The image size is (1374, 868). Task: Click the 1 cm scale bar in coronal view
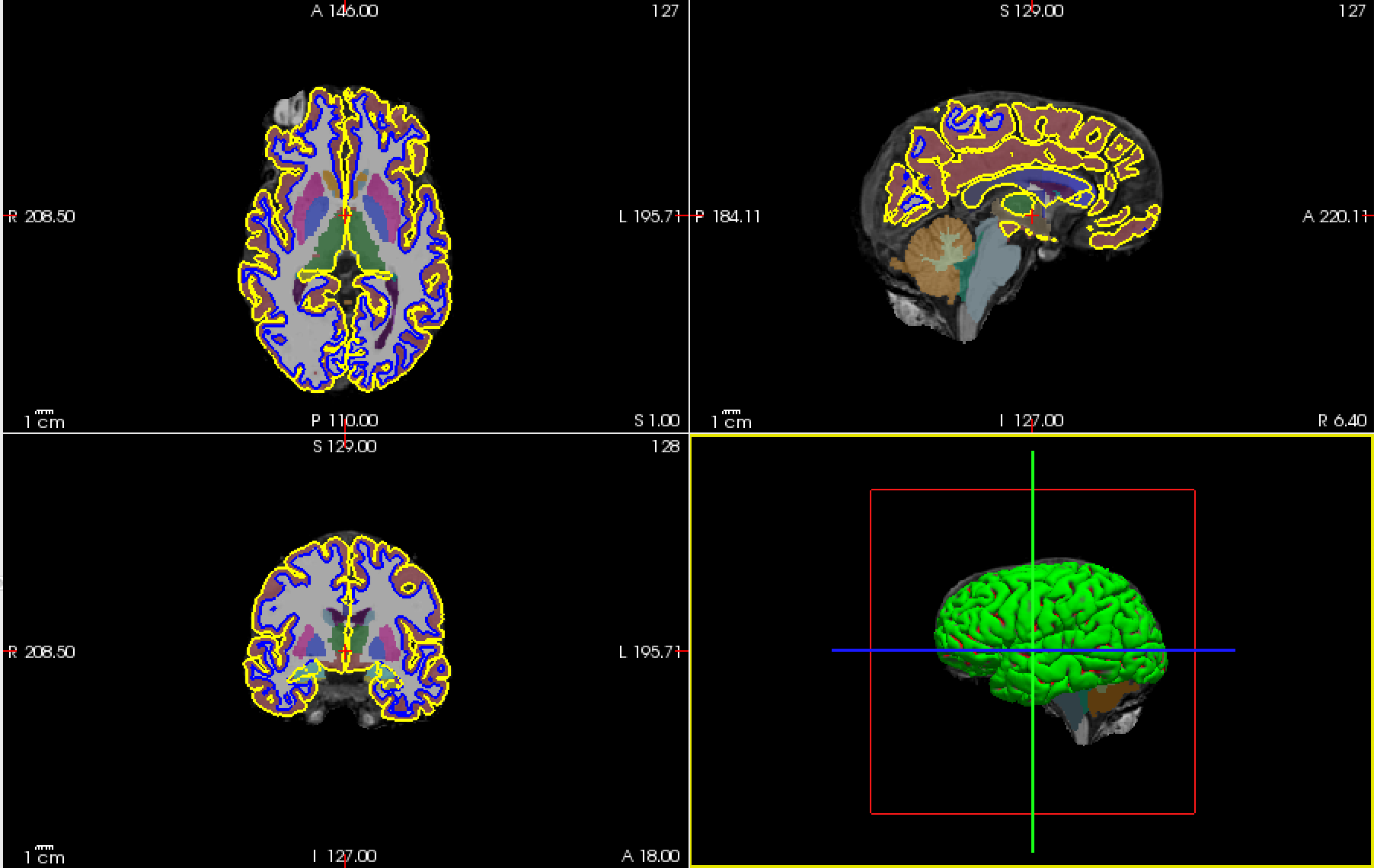tap(44, 855)
